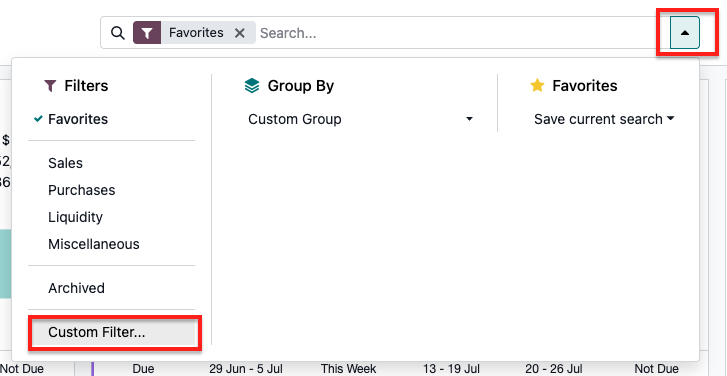This screenshot has height=376, width=727.
Task: Expand Save current search
Action: click(604, 119)
